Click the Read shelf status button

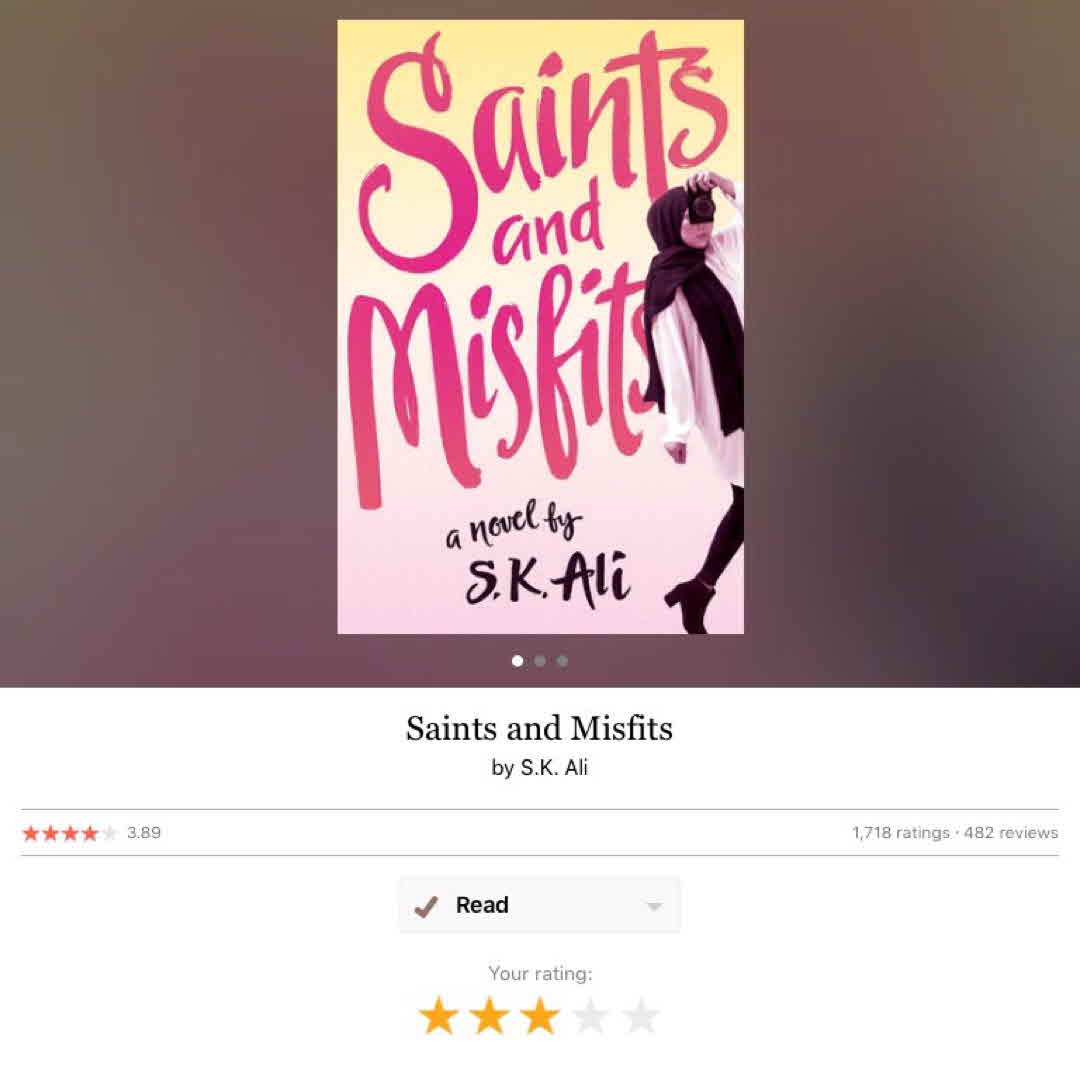[539, 905]
